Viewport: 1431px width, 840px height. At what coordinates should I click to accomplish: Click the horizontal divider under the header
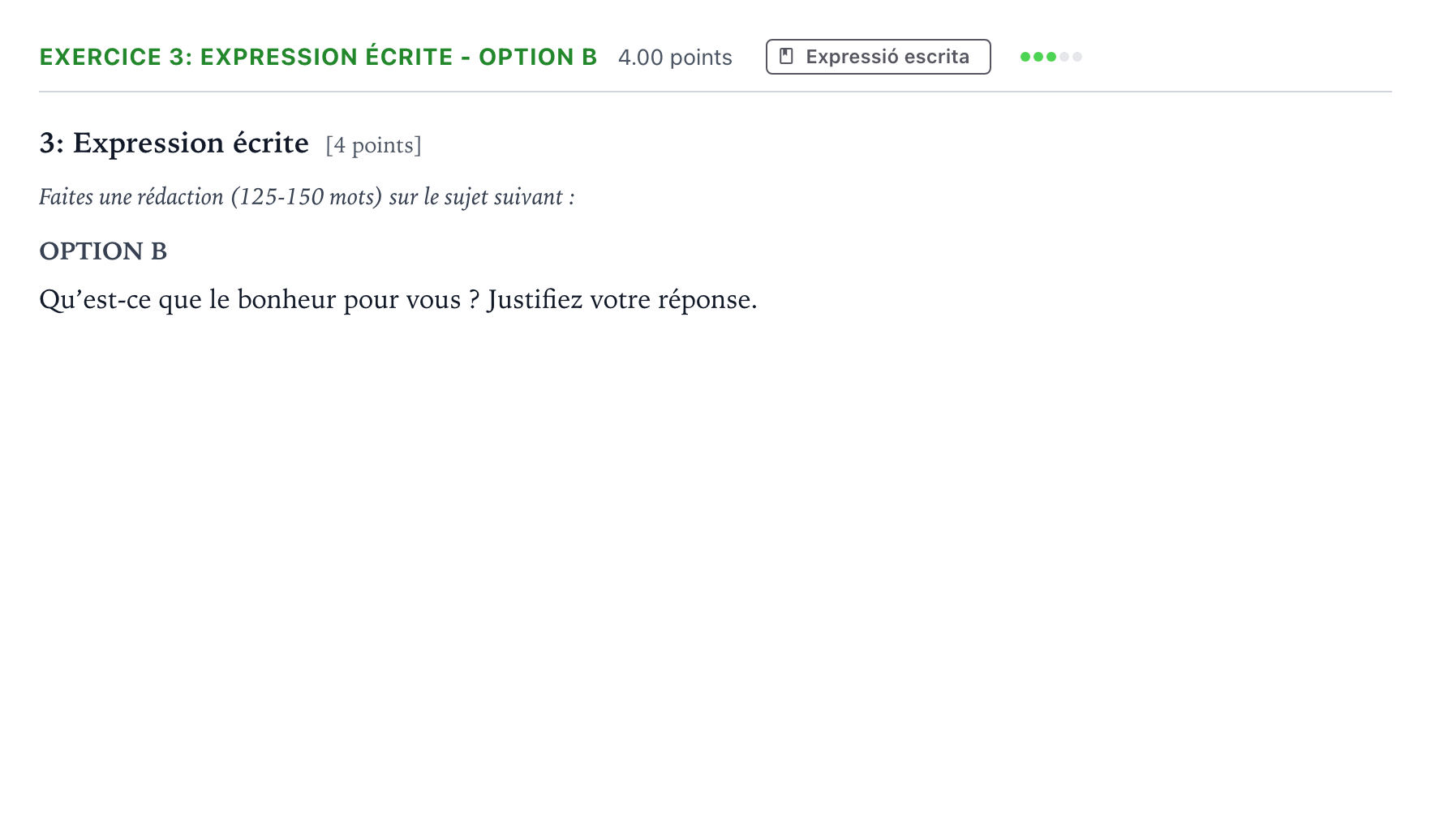point(715,92)
